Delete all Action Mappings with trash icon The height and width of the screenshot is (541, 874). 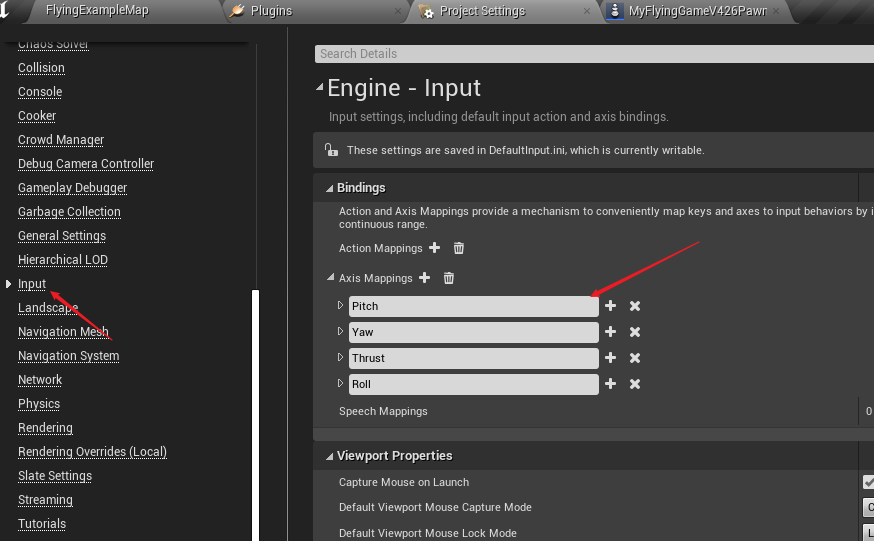tap(459, 248)
